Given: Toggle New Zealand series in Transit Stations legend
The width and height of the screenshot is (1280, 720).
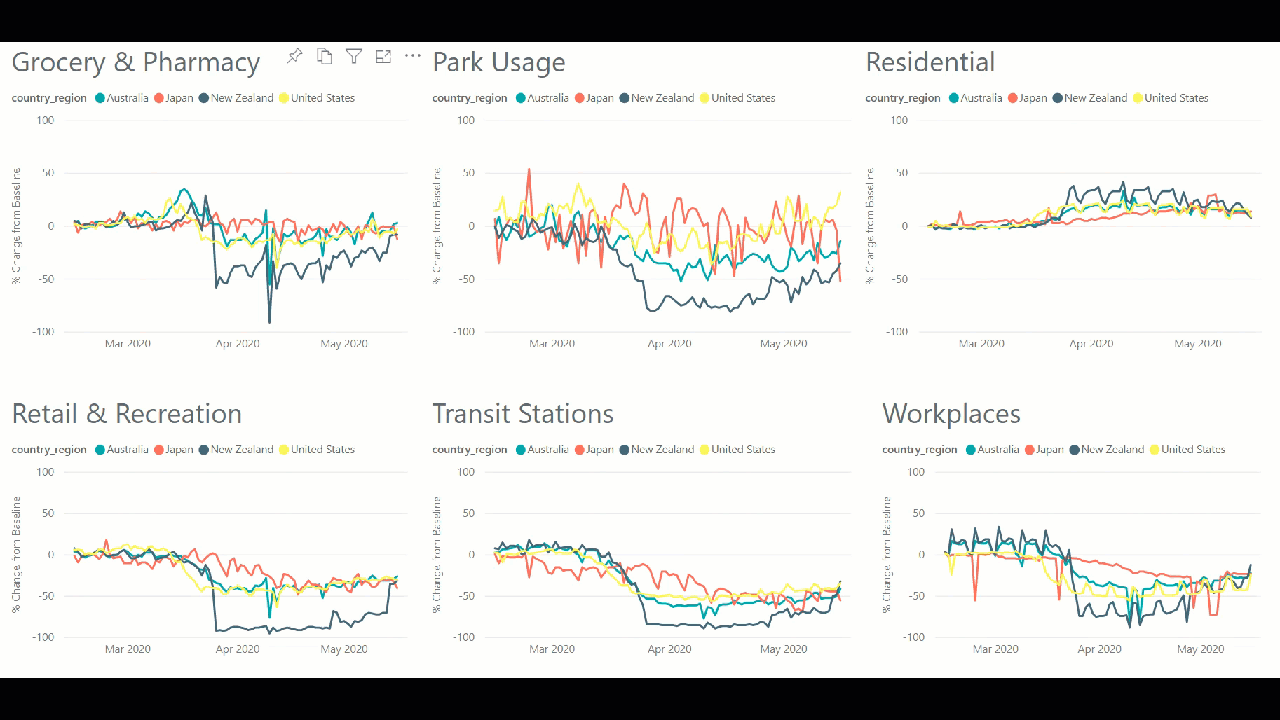Looking at the screenshot, I should click(625, 449).
